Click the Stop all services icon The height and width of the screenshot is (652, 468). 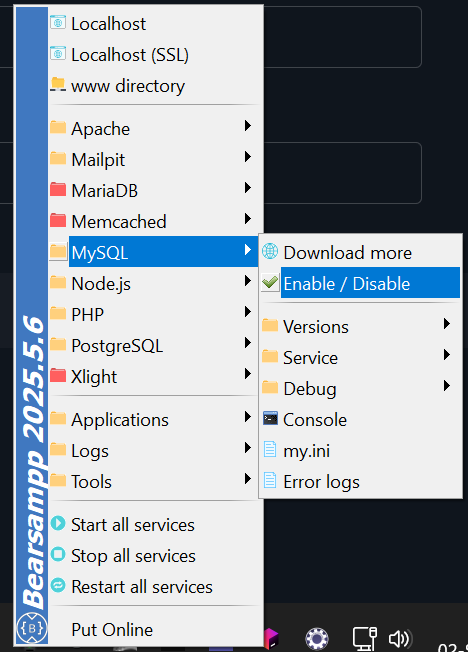pos(58,554)
